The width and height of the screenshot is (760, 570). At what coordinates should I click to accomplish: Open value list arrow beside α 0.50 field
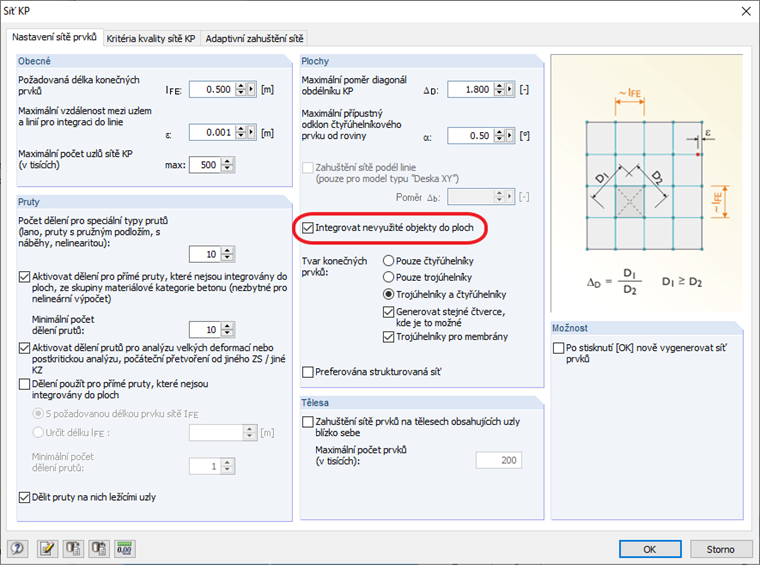point(509,136)
